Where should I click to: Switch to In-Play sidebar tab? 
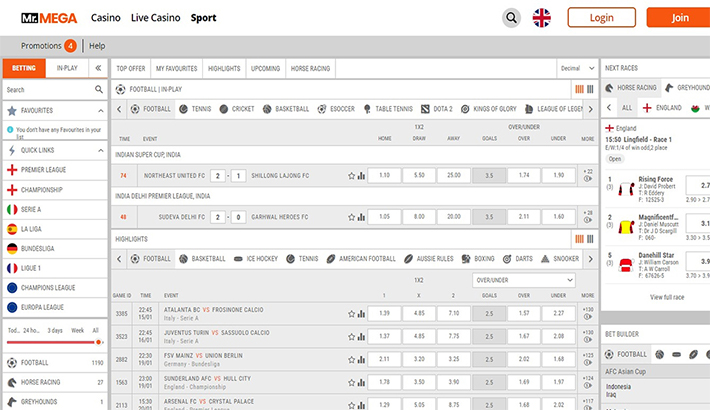point(67,68)
